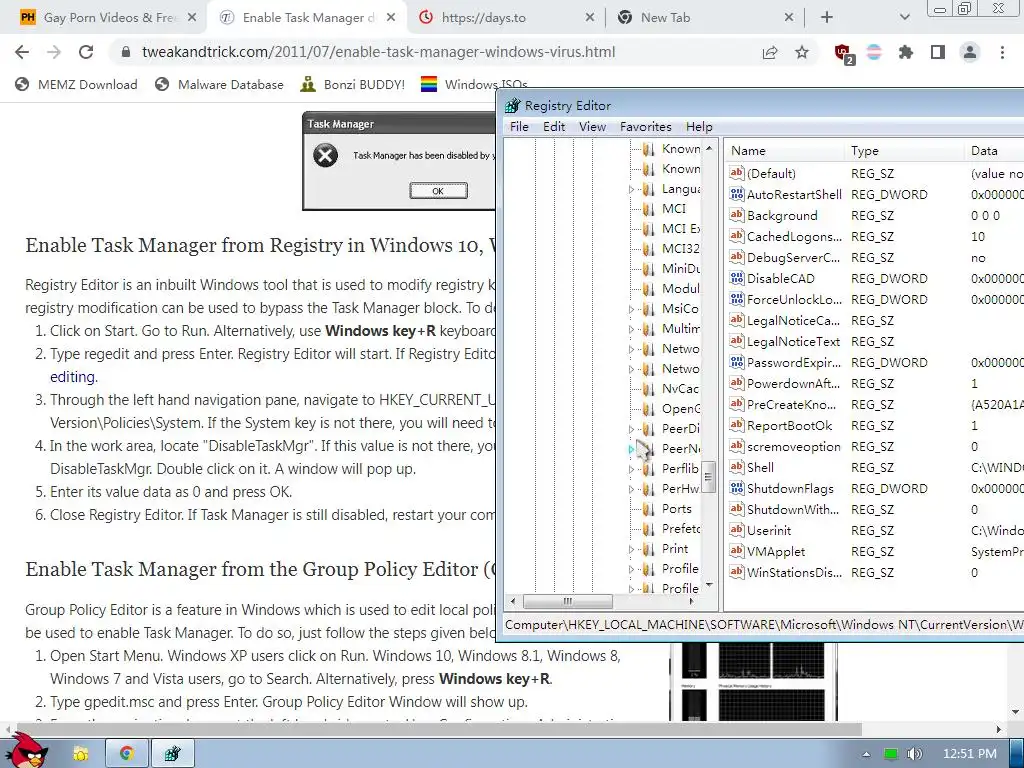This screenshot has height=768, width=1024.
Task: Open Registry Editor Favorites menu
Action: coord(646,127)
